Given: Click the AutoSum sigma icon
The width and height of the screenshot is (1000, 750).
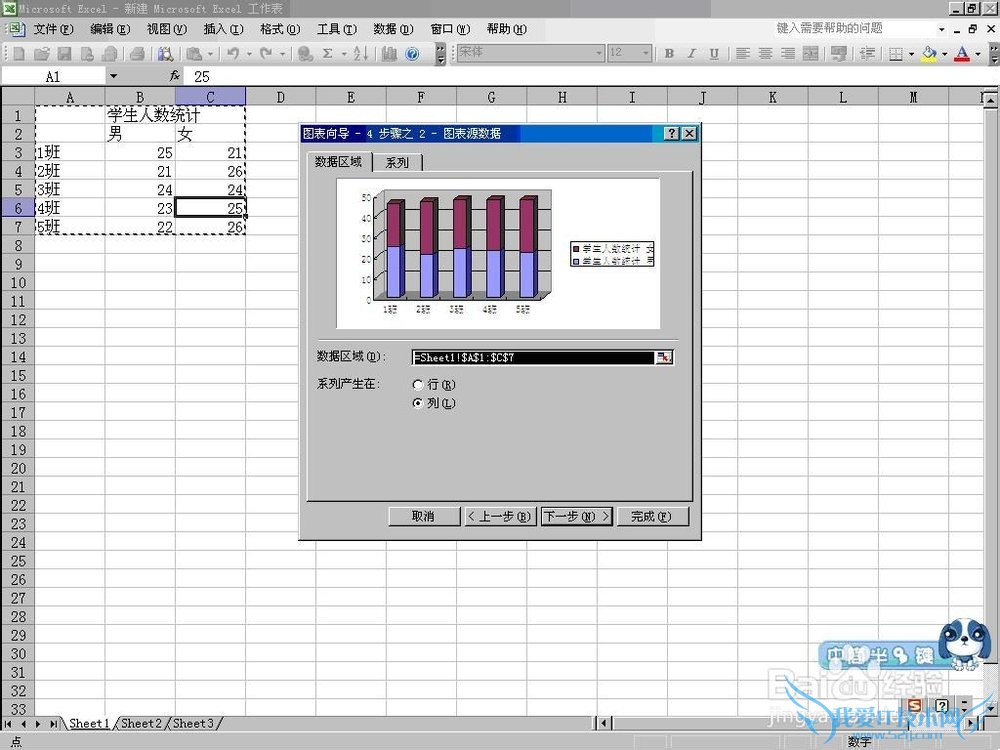Looking at the screenshot, I should 328,54.
